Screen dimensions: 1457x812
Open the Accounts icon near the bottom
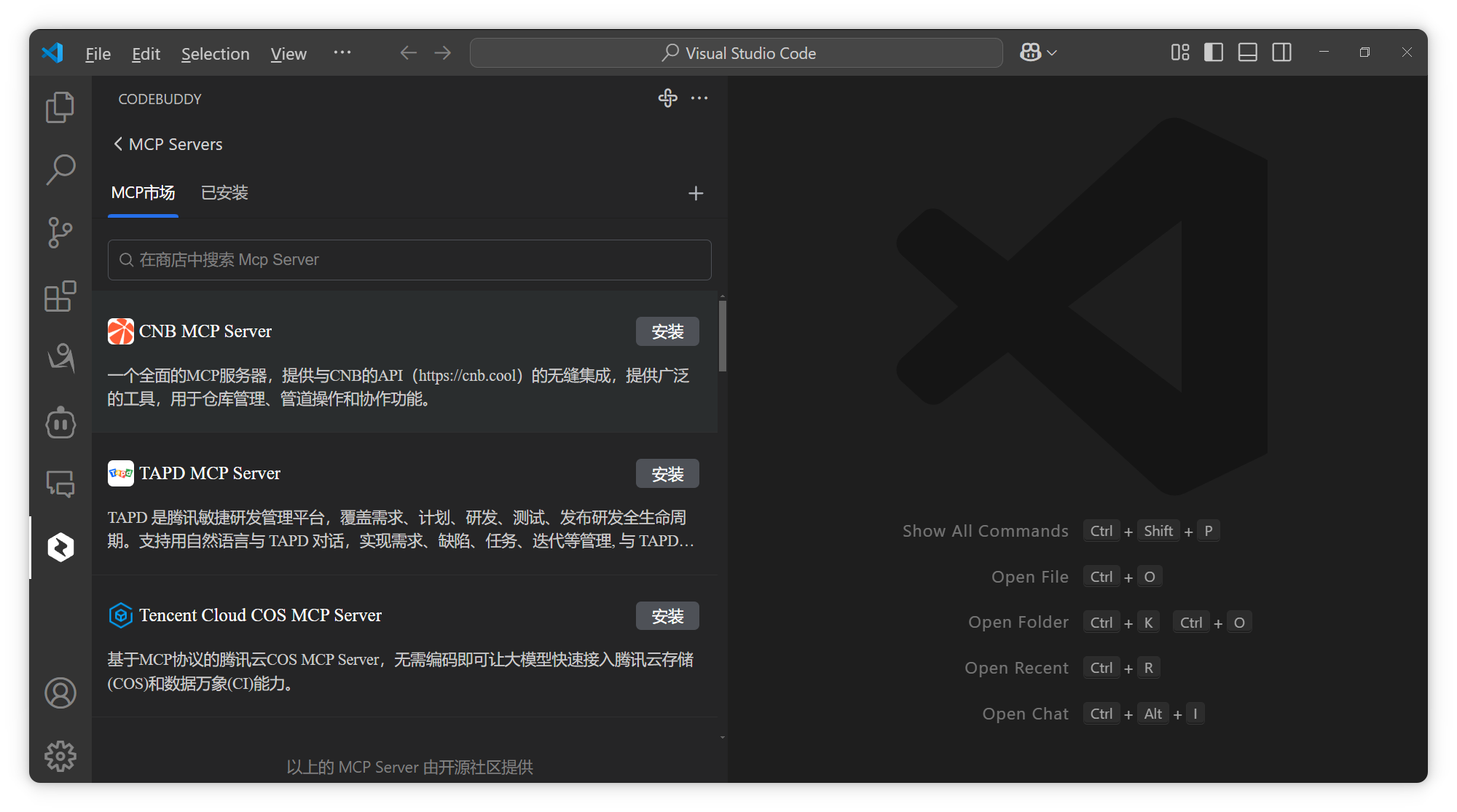pos(60,693)
